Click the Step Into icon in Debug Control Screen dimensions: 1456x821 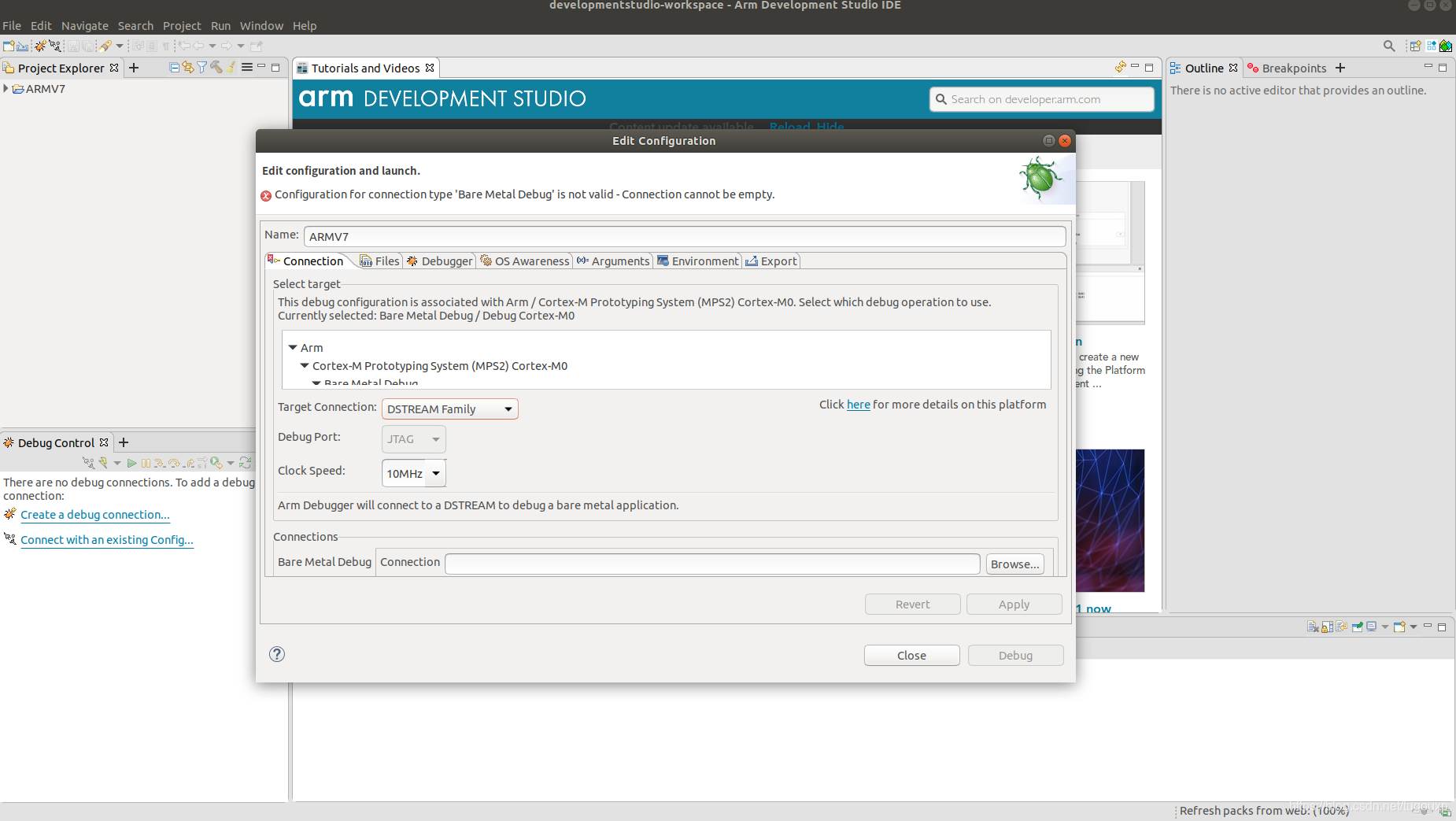pos(160,463)
